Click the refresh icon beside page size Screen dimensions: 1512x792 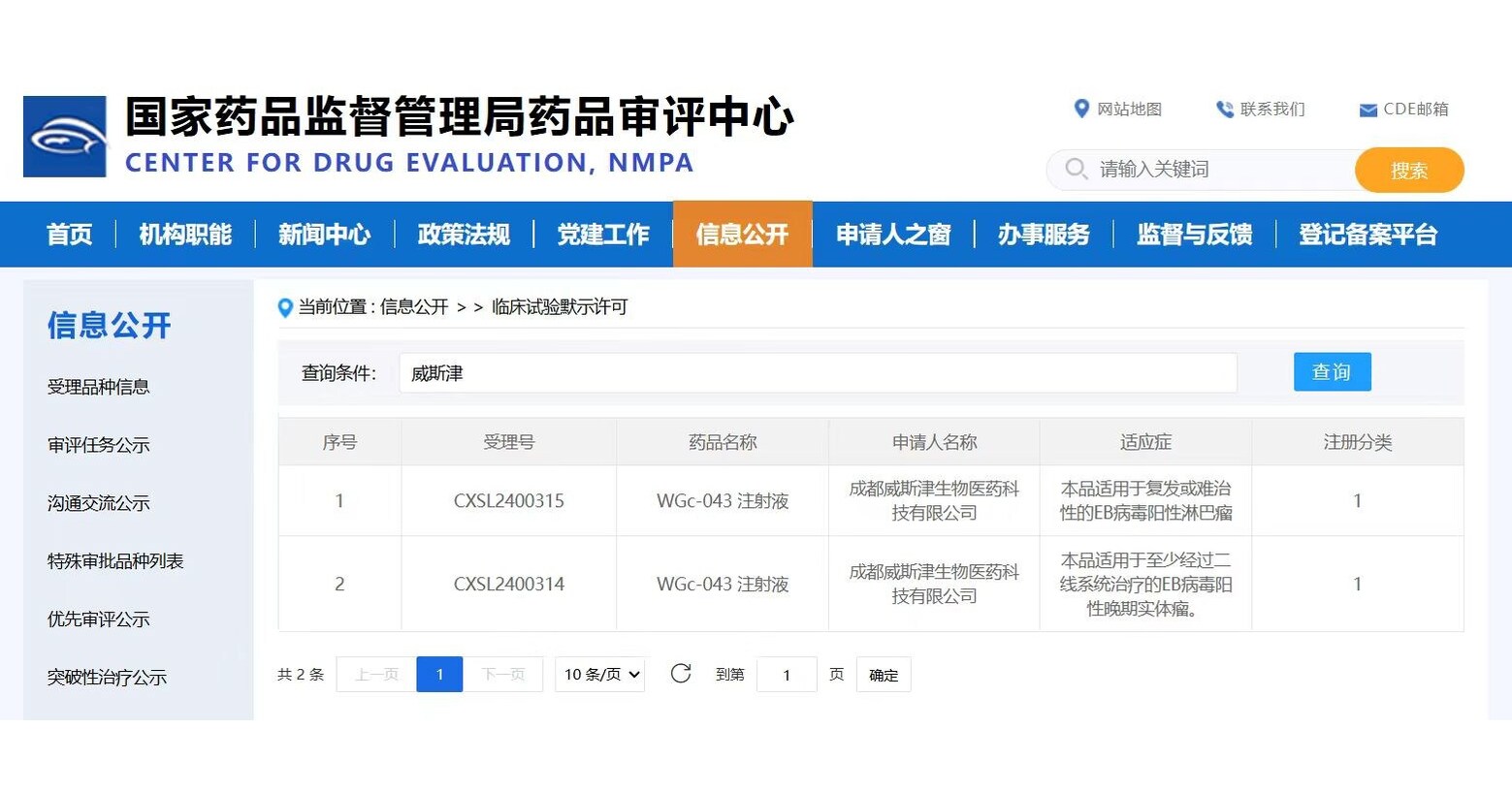click(x=681, y=674)
